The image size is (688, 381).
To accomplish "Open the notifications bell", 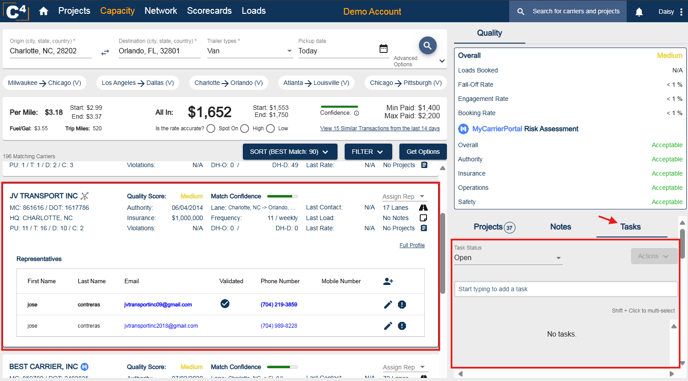I will point(639,12).
